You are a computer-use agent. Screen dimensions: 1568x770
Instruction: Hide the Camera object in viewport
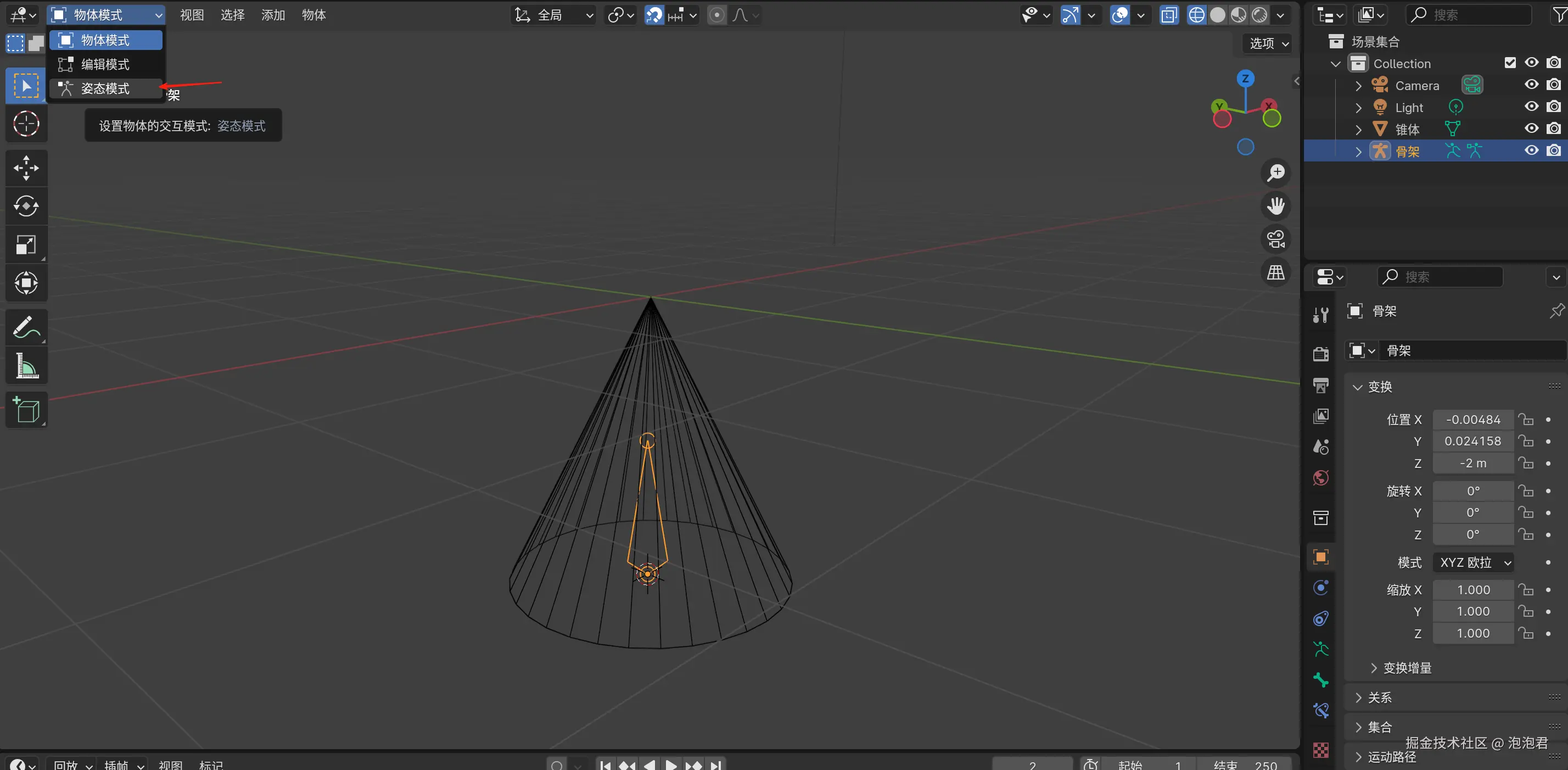tap(1531, 85)
